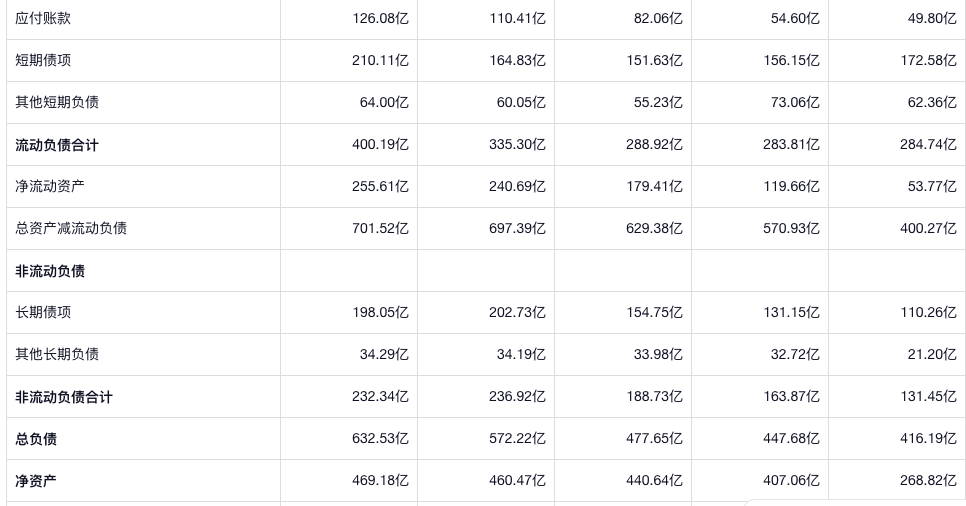
Task: Select the 268.82亿 net assets cell
Action: pyautogui.click(x=928, y=481)
